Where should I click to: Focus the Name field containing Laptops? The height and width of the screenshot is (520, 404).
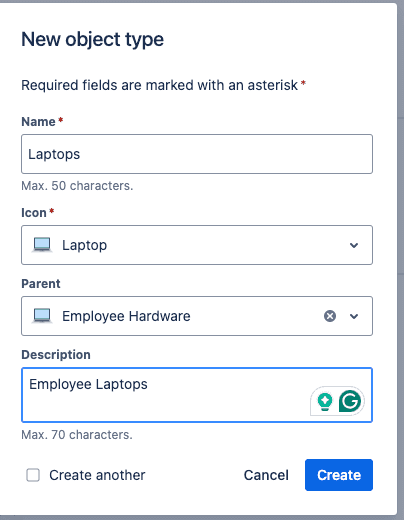tap(197, 154)
